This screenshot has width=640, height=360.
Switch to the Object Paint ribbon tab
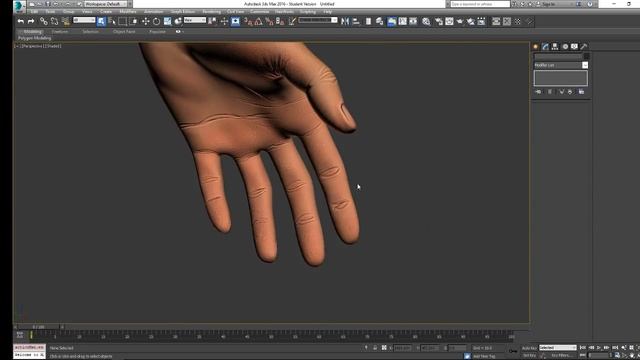124,31
